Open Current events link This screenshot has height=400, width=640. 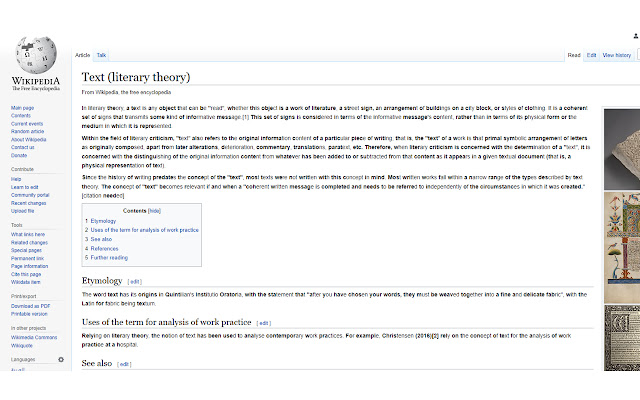point(27,124)
